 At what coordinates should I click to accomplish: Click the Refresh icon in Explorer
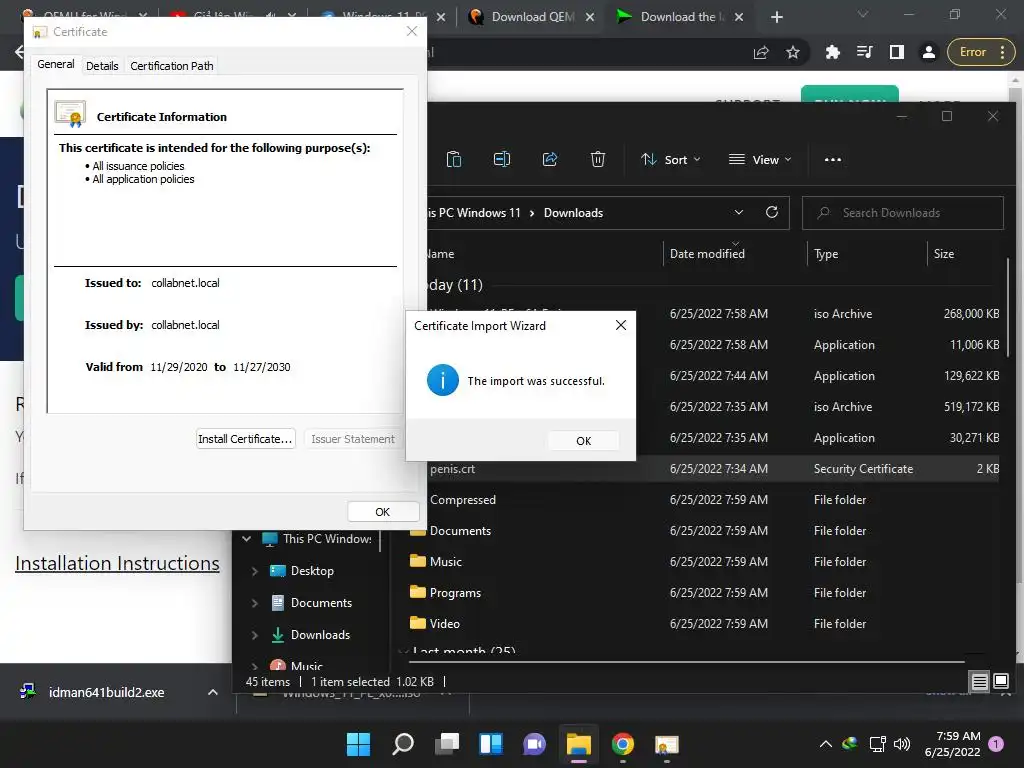pyautogui.click(x=772, y=212)
